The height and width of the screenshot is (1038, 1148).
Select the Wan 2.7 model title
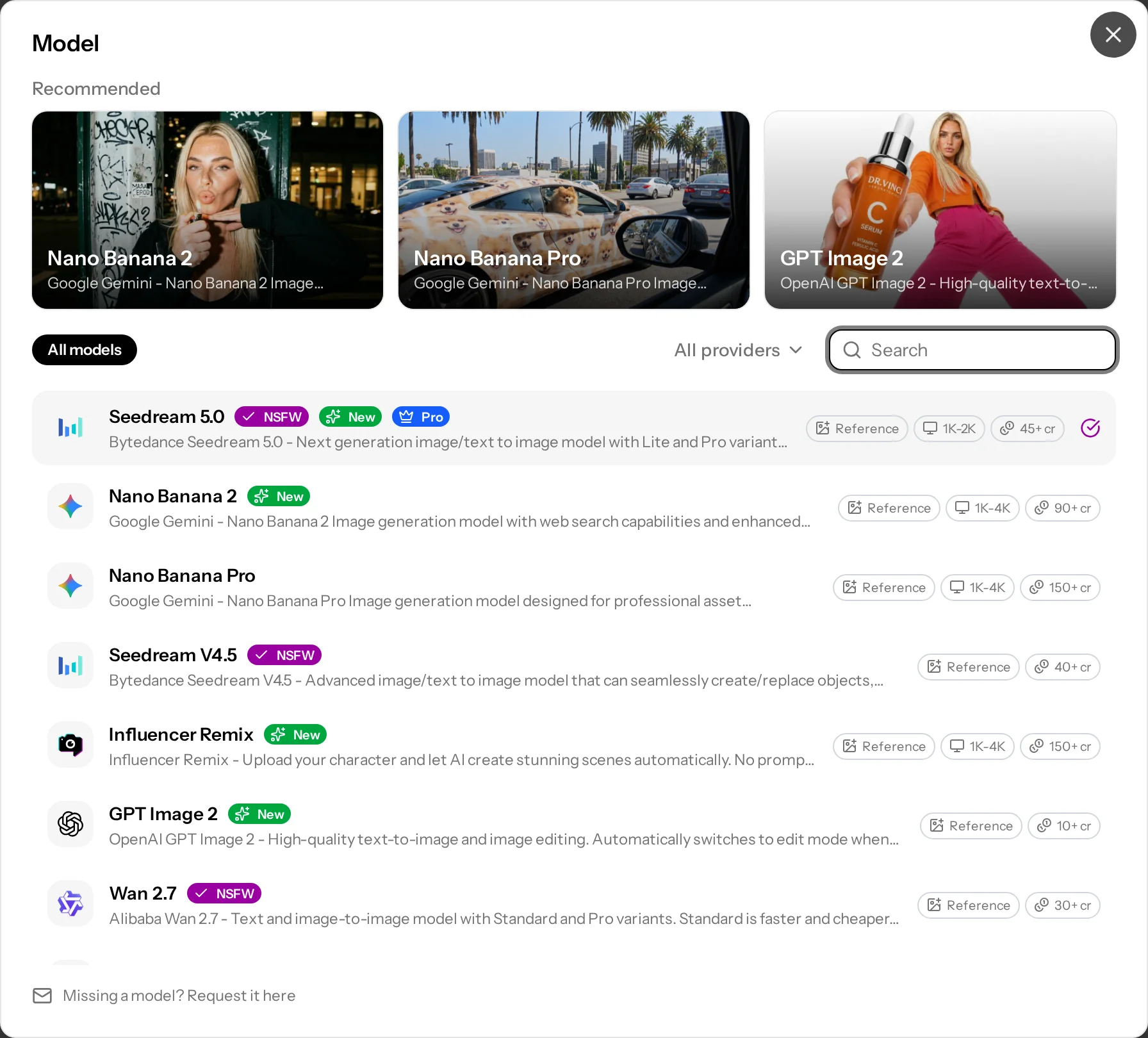point(143,893)
